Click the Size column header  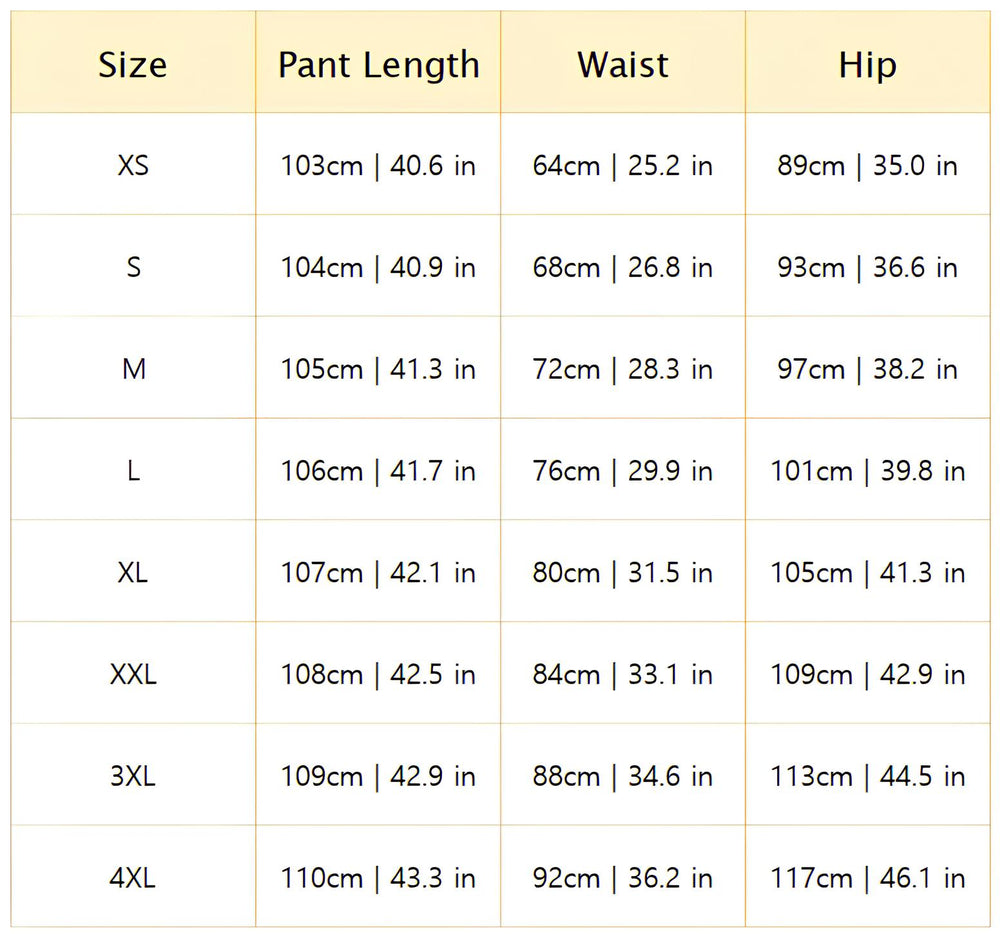coord(133,65)
